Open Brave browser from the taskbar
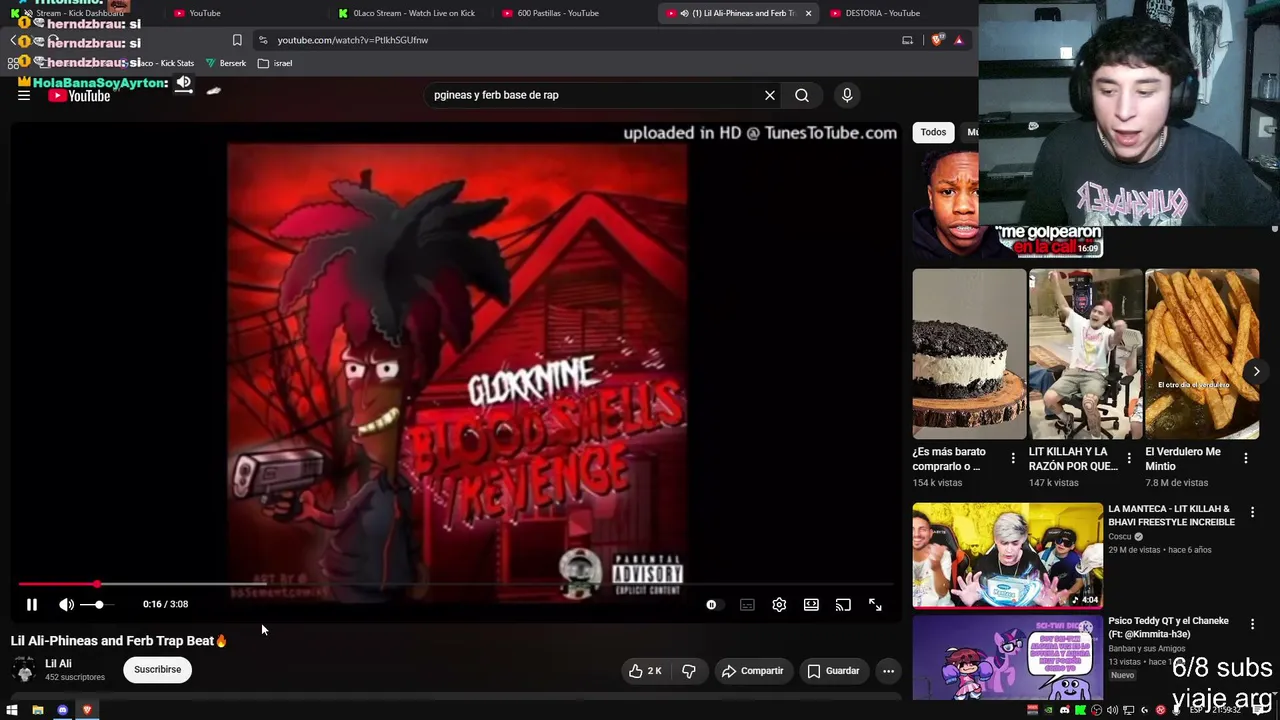 pos(87,710)
